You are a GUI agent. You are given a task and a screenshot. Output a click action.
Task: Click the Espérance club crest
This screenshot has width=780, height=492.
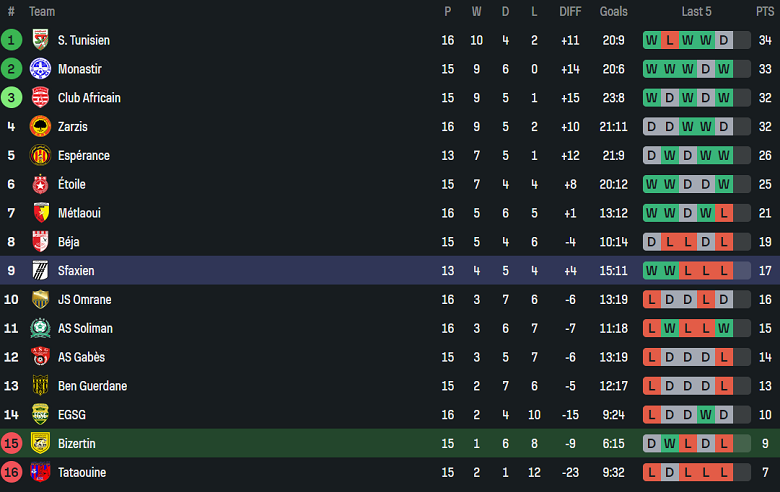point(40,155)
